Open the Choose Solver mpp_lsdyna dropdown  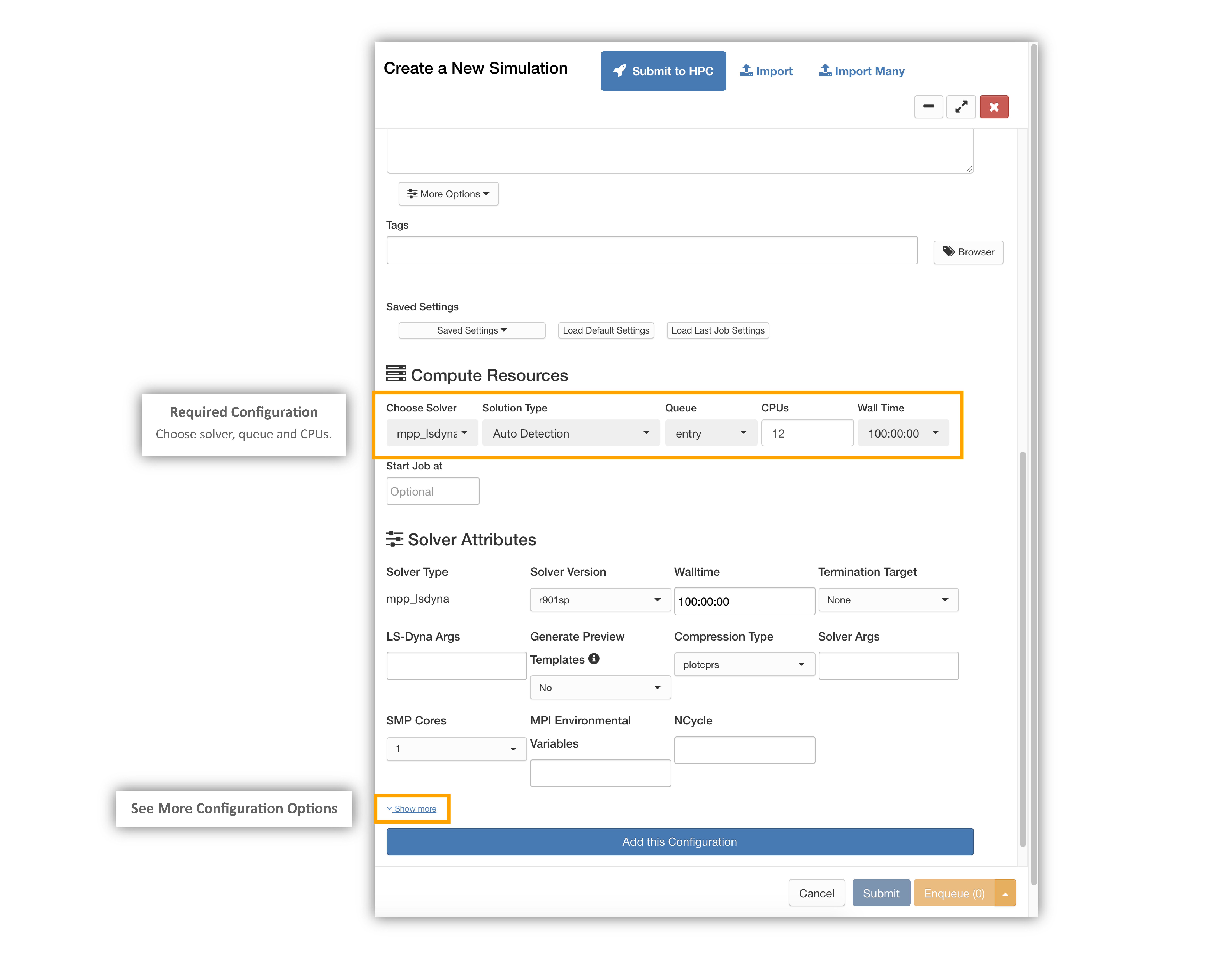(x=432, y=433)
